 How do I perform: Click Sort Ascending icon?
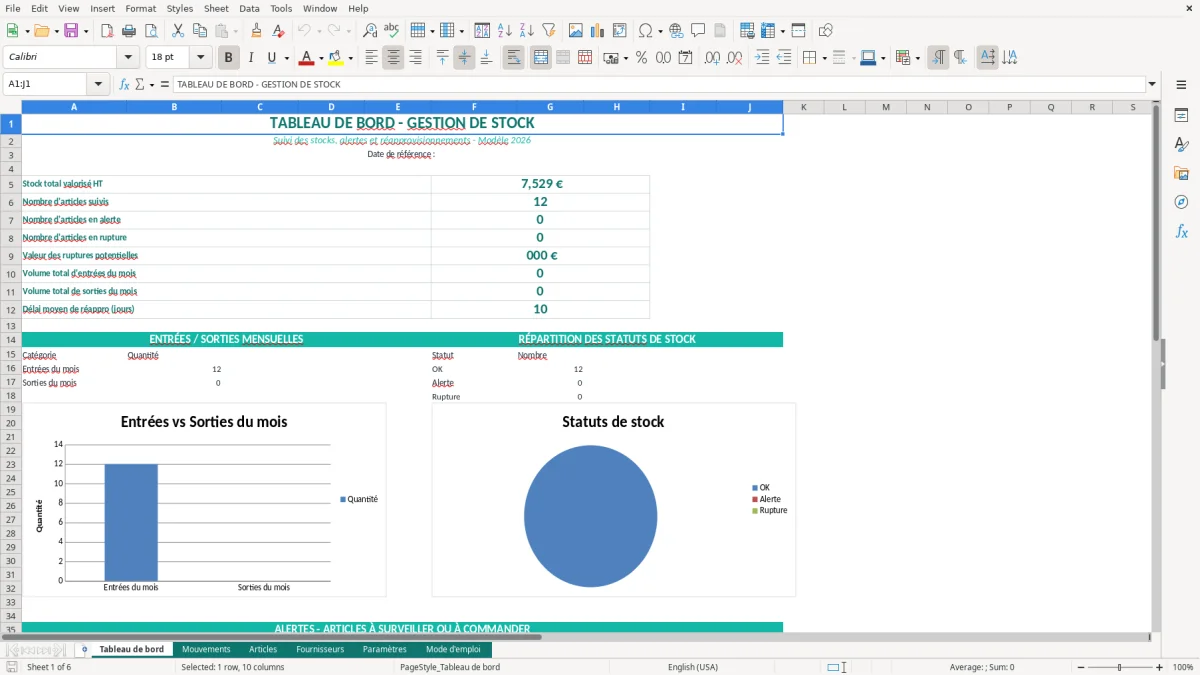505,31
